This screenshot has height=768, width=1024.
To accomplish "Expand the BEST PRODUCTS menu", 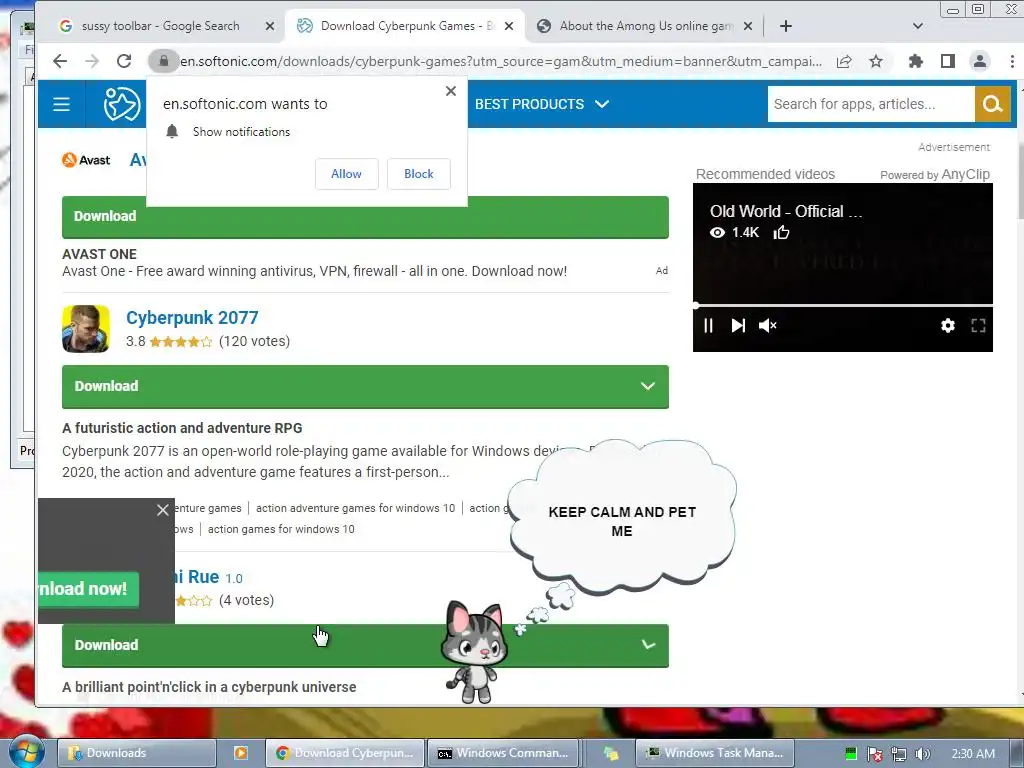I will pyautogui.click(x=541, y=104).
